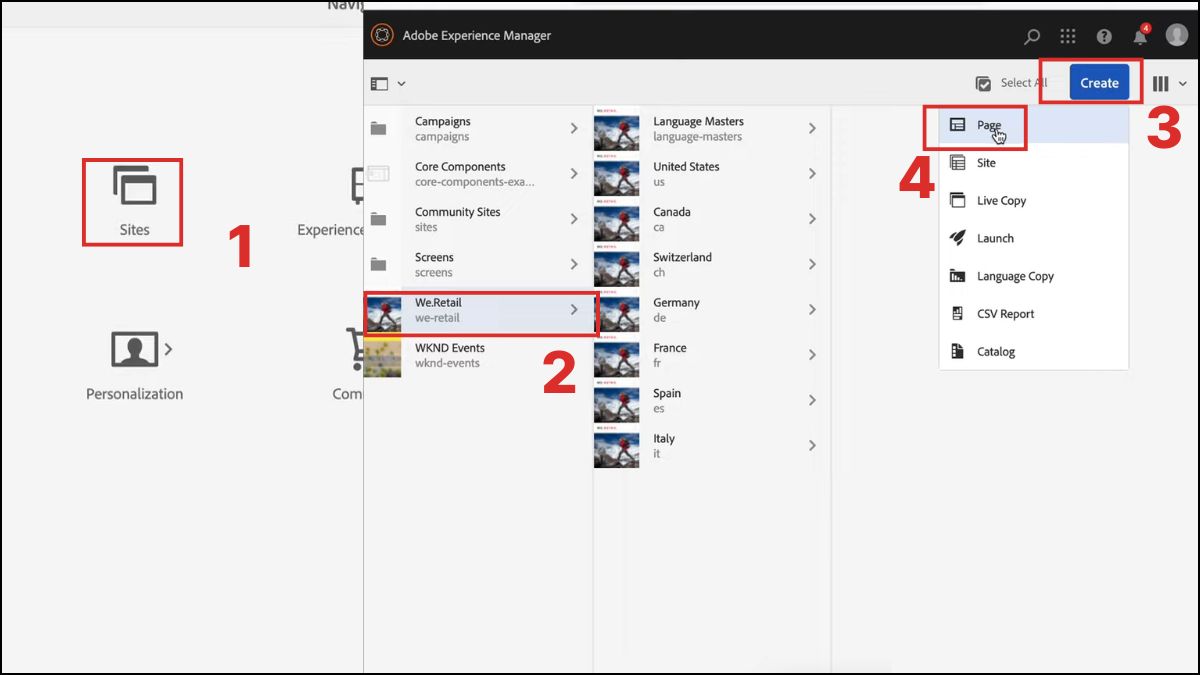
Task: Click the Campaigns folder icon
Action: point(378,128)
